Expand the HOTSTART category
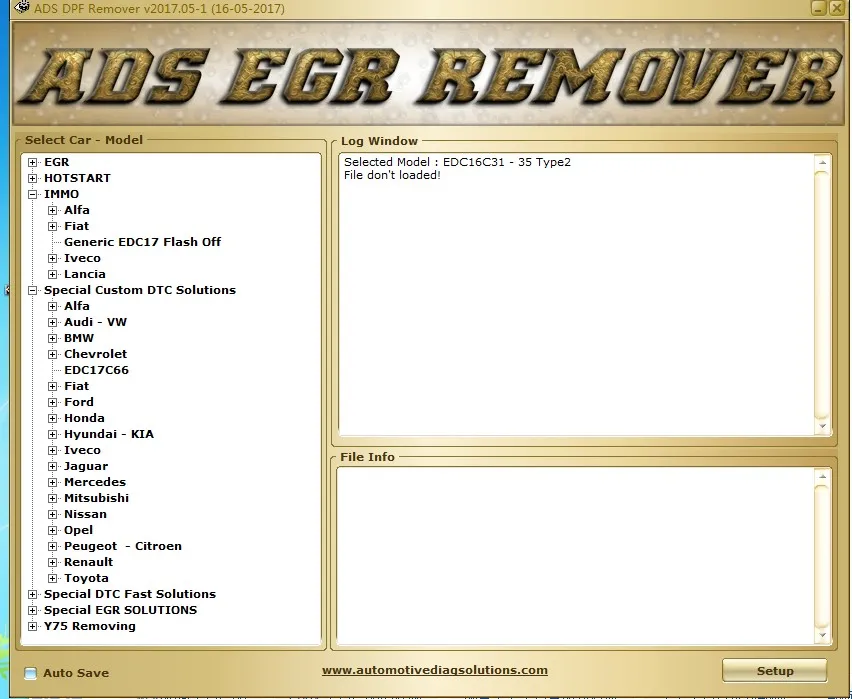852x699 pixels. coord(32,177)
